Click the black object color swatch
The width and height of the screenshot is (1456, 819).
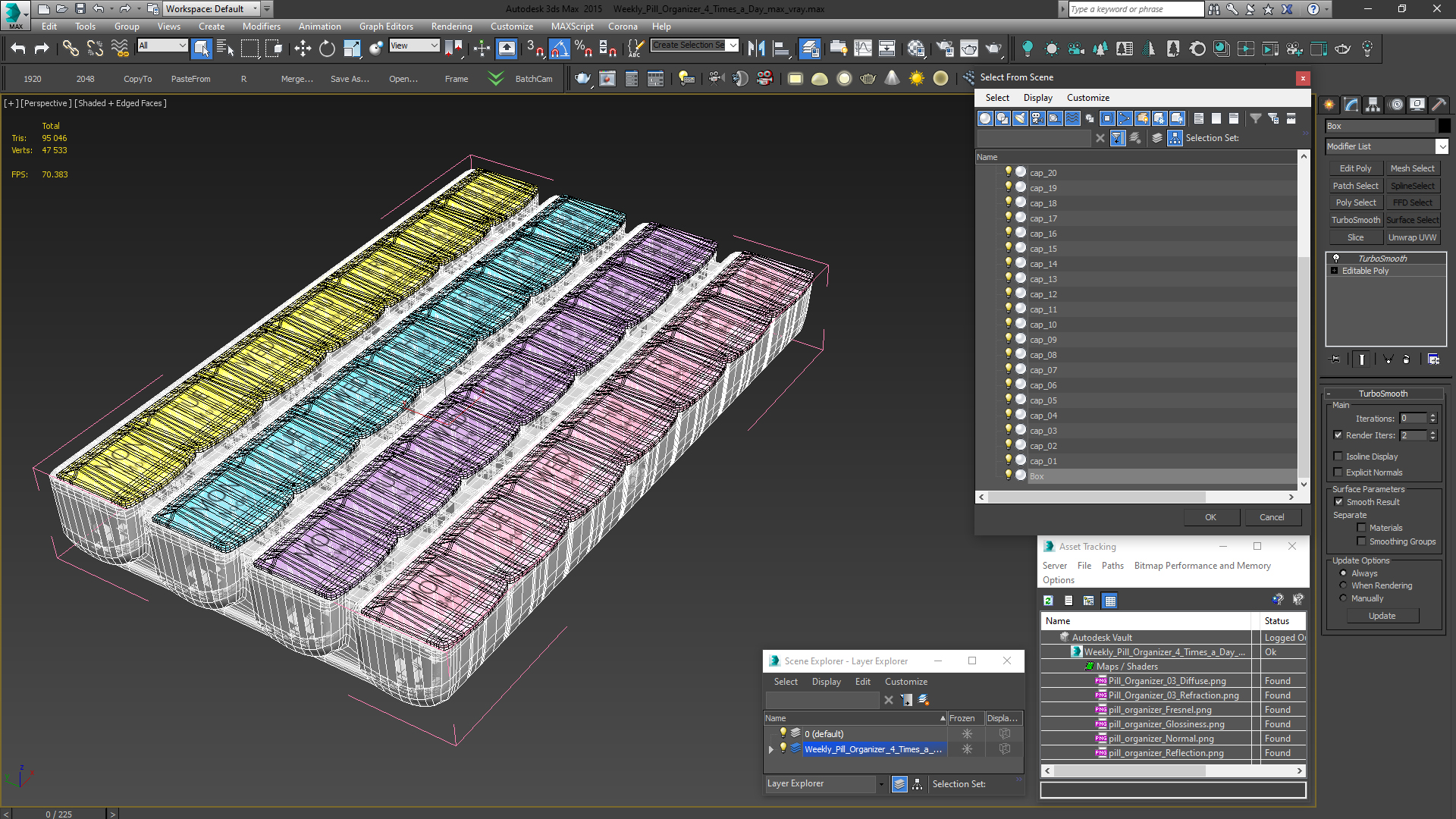(1444, 126)
